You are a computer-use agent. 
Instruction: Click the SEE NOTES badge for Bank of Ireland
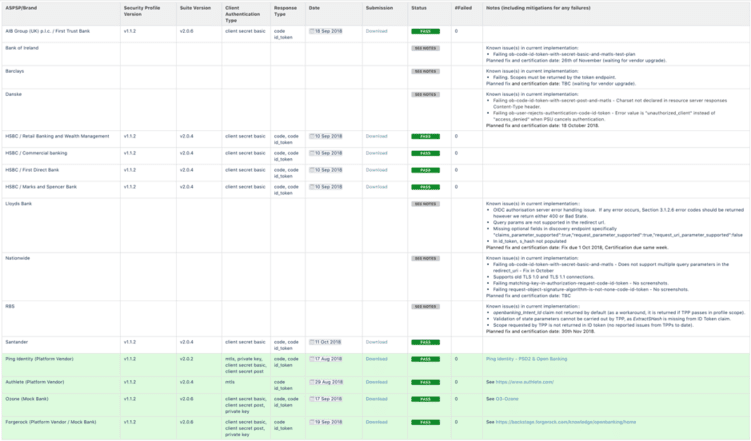coord(425,48)
